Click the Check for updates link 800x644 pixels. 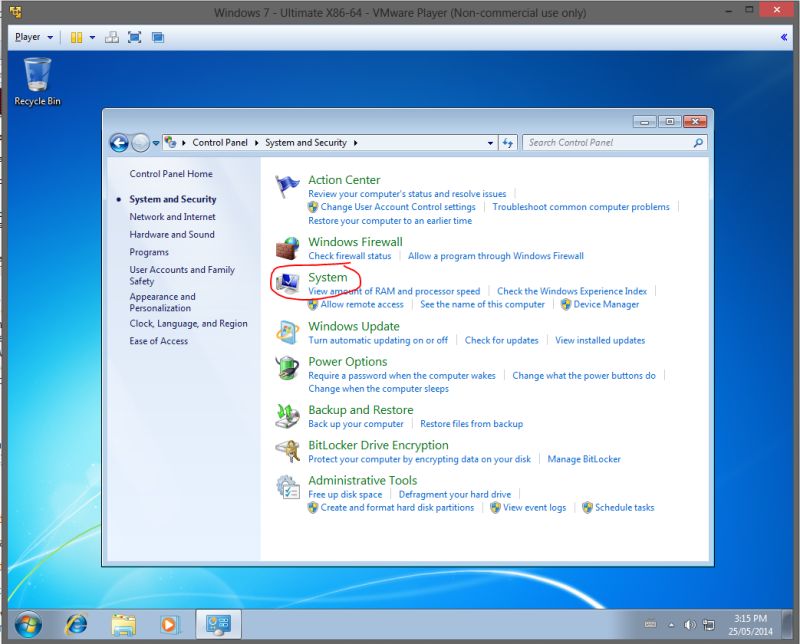pyautogui.click(x=501, y=340)
